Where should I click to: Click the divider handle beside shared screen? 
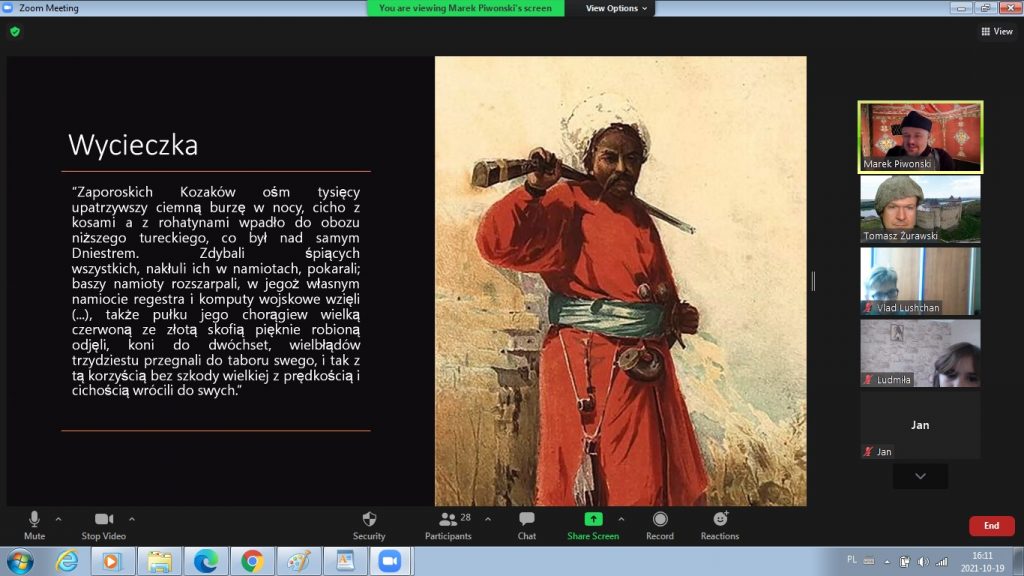[x=813, y=281]
